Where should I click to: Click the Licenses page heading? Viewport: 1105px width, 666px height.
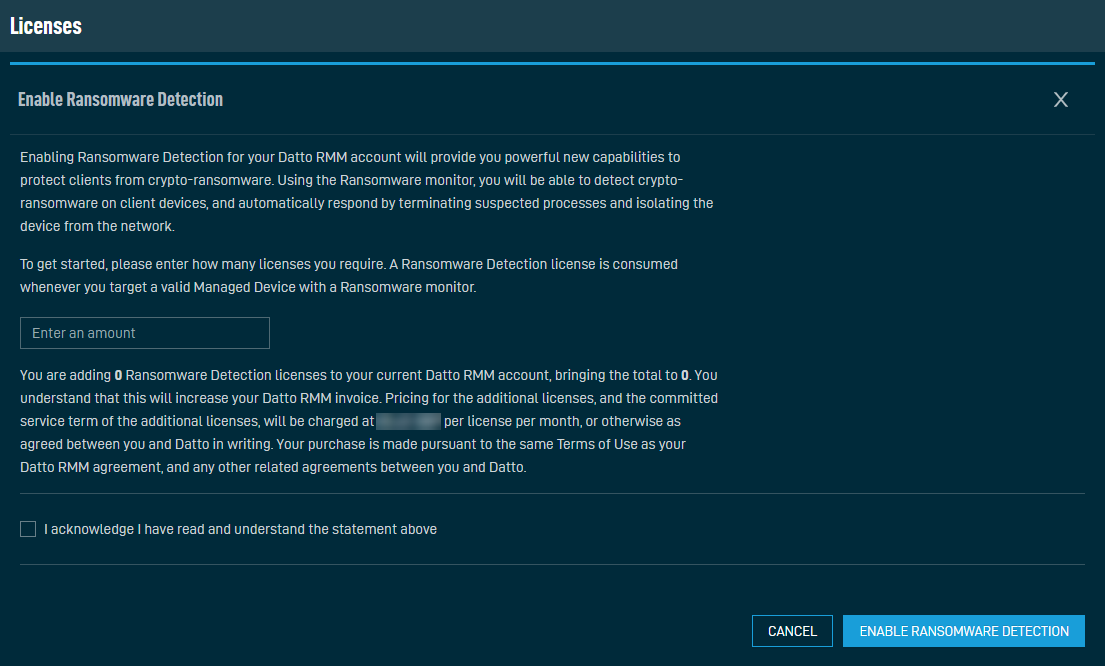click(x=46, y=26)
